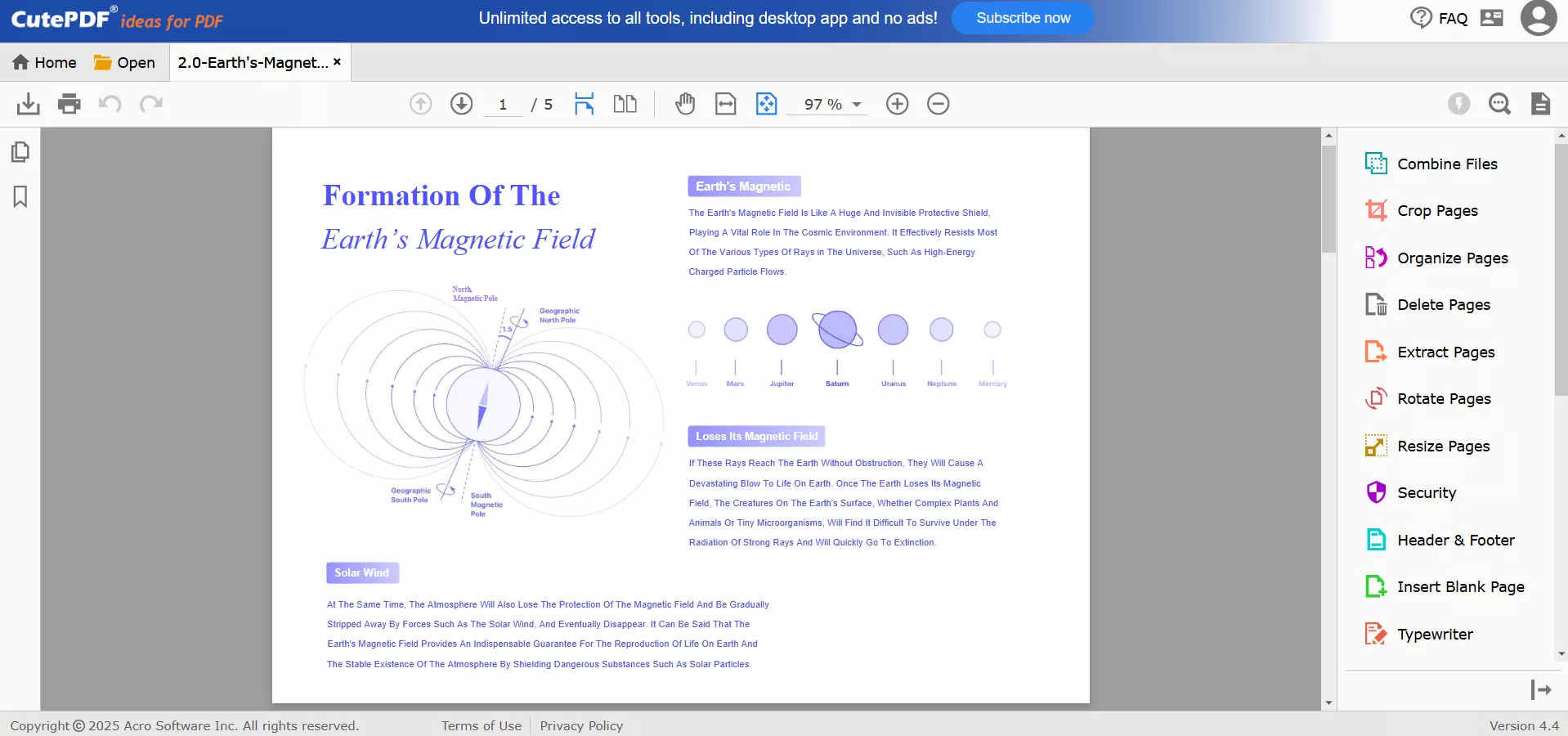Viewport: 1568px width, 736px height.
Task: Show the page thumbnails panel
Action: tap(20, 151)
